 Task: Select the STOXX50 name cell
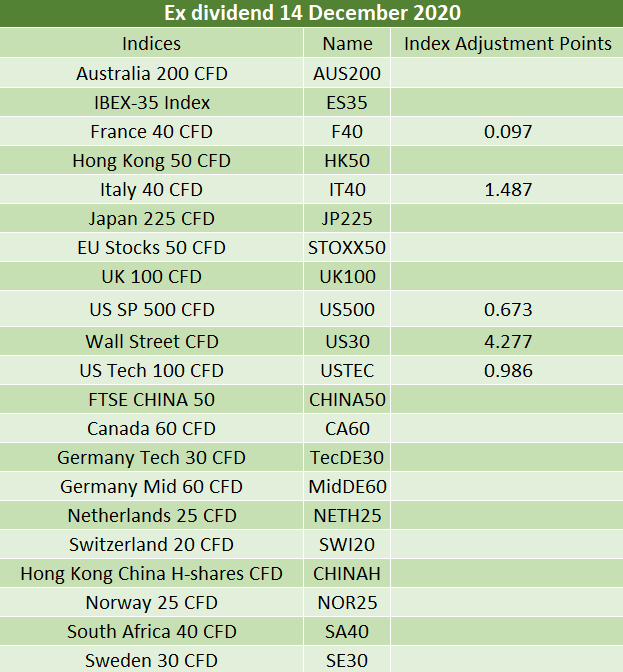347,248
